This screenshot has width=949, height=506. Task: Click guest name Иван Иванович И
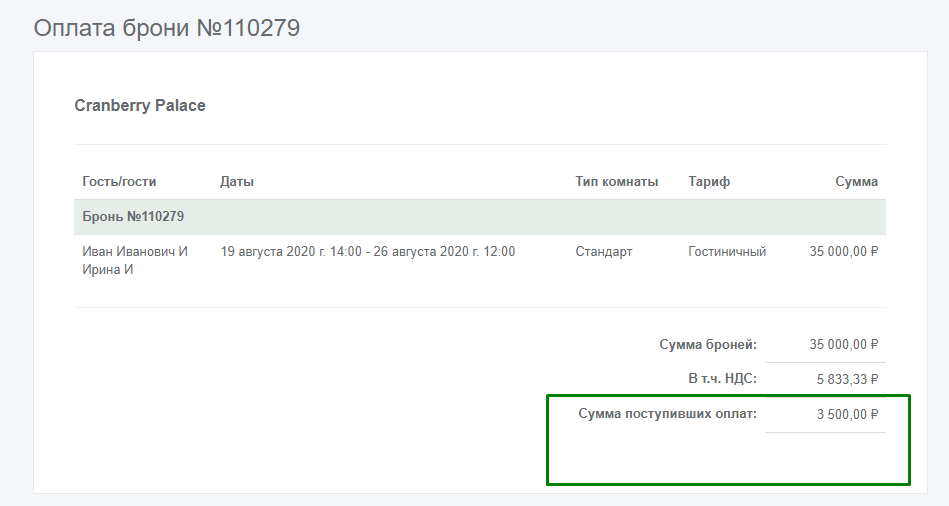135,252
